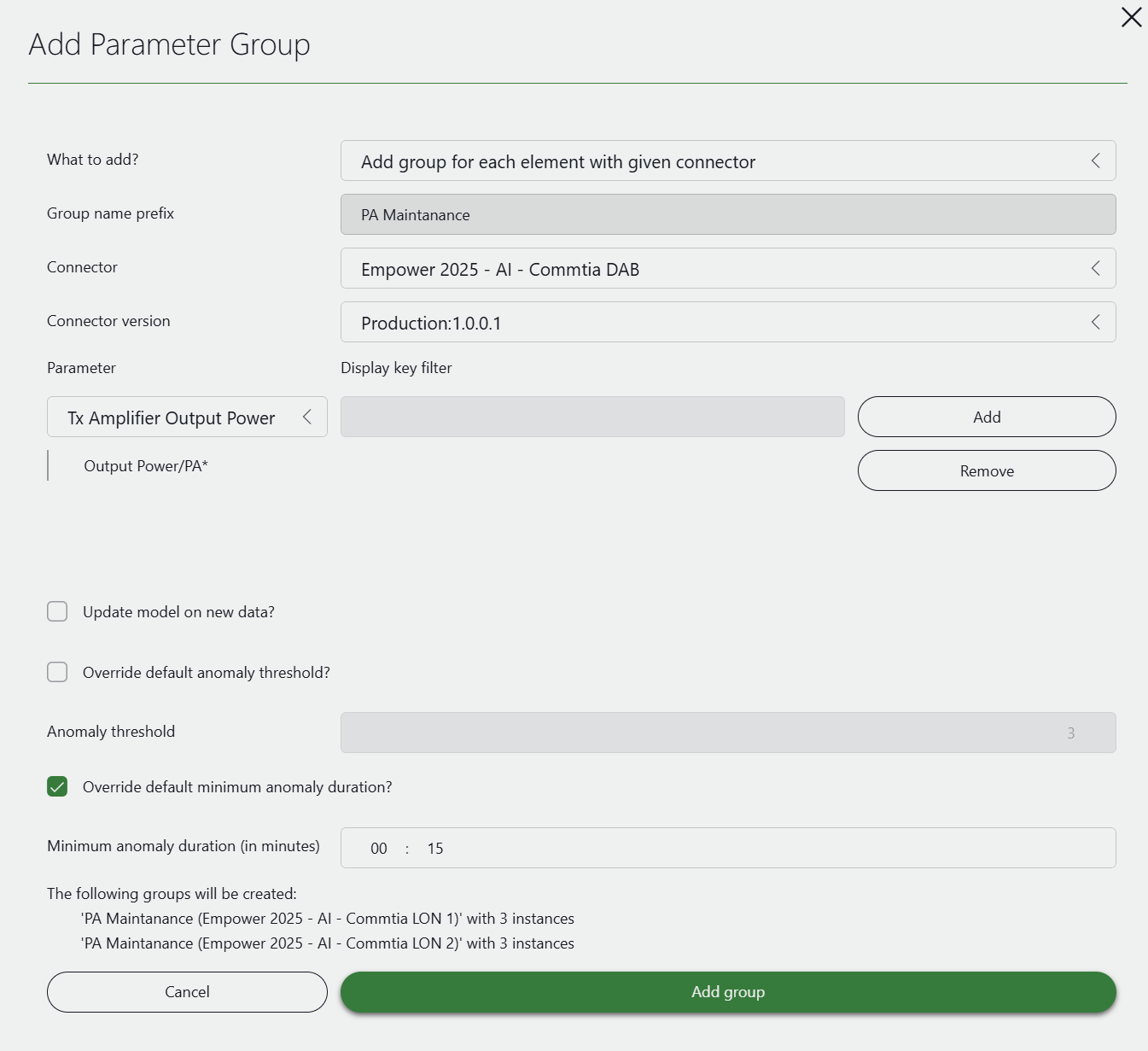Check 'Override default anomaly threshold?'
The image size is (1148, 1051).
pos(57,672)
